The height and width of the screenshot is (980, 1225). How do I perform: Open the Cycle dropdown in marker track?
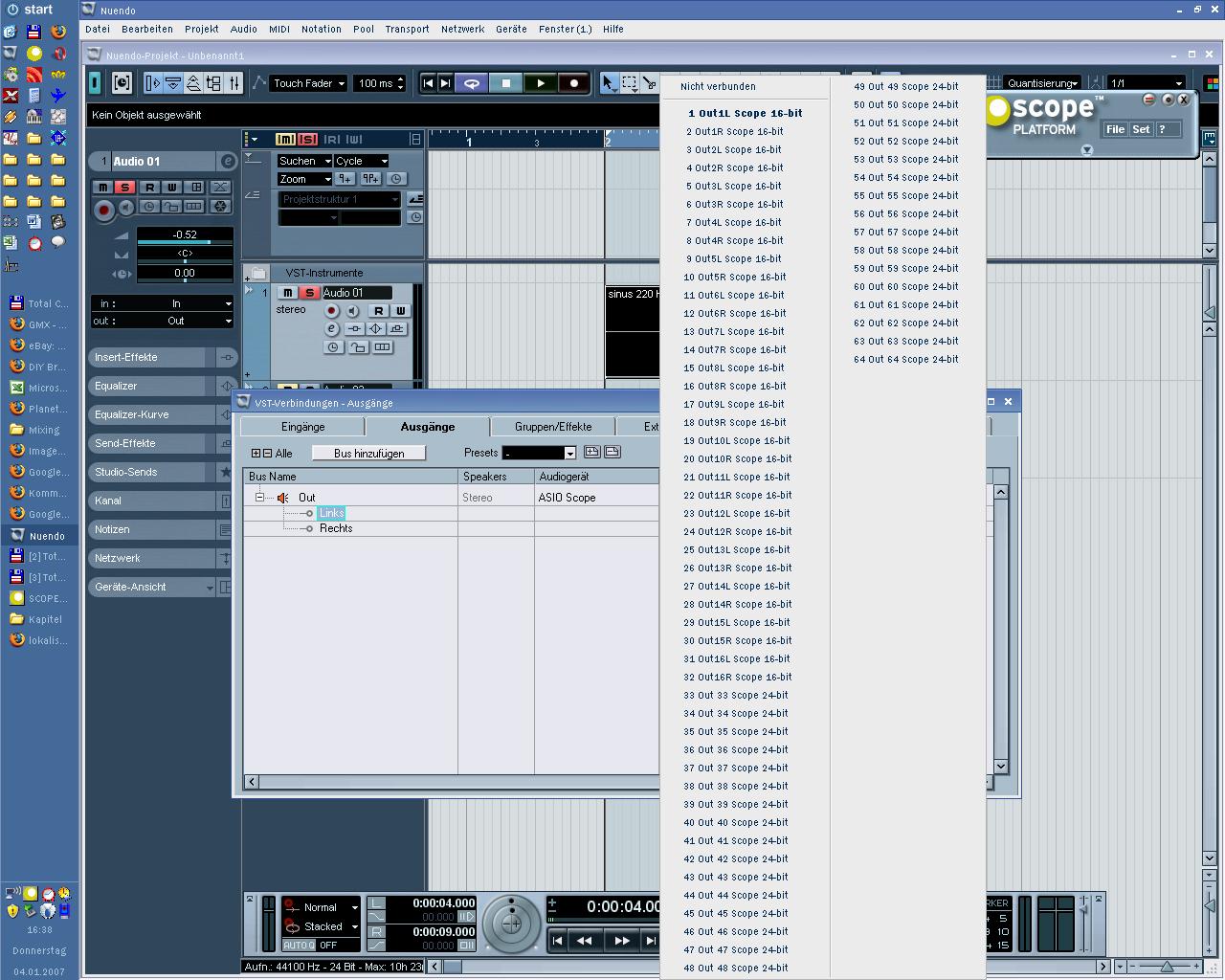coord(361,161)
